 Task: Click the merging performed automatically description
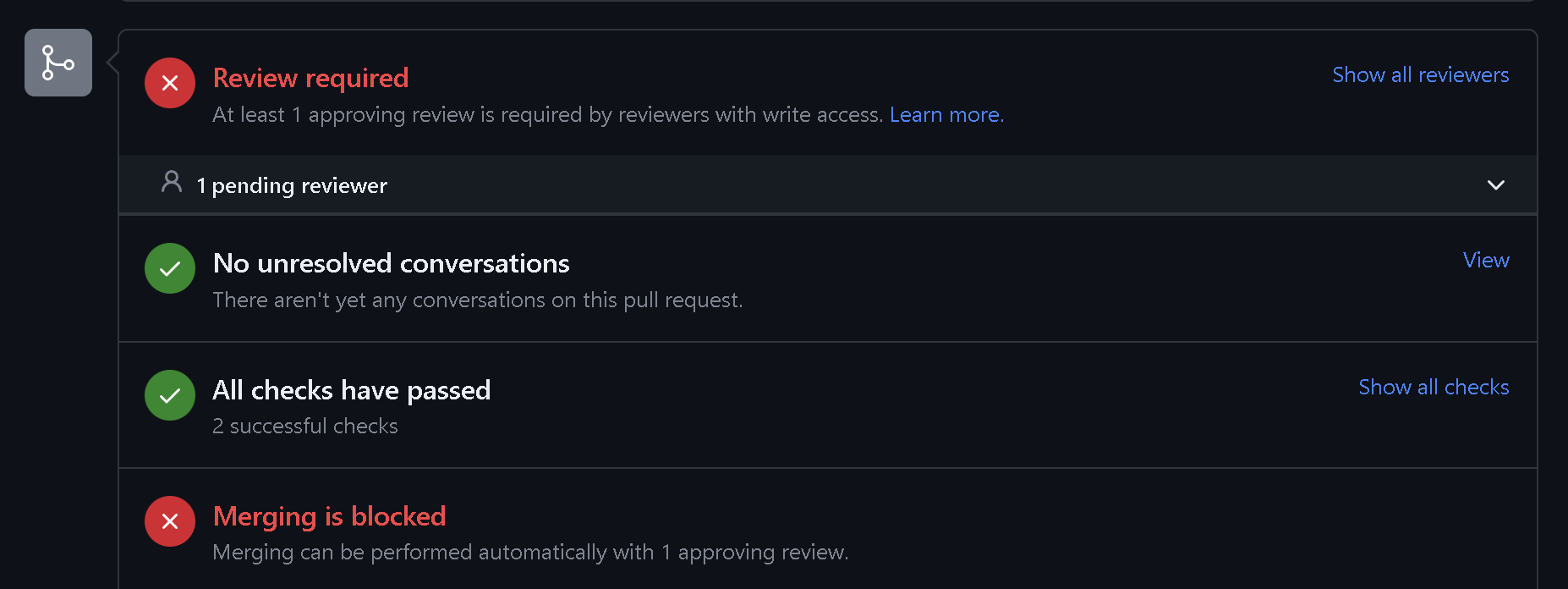click(530, 552)
